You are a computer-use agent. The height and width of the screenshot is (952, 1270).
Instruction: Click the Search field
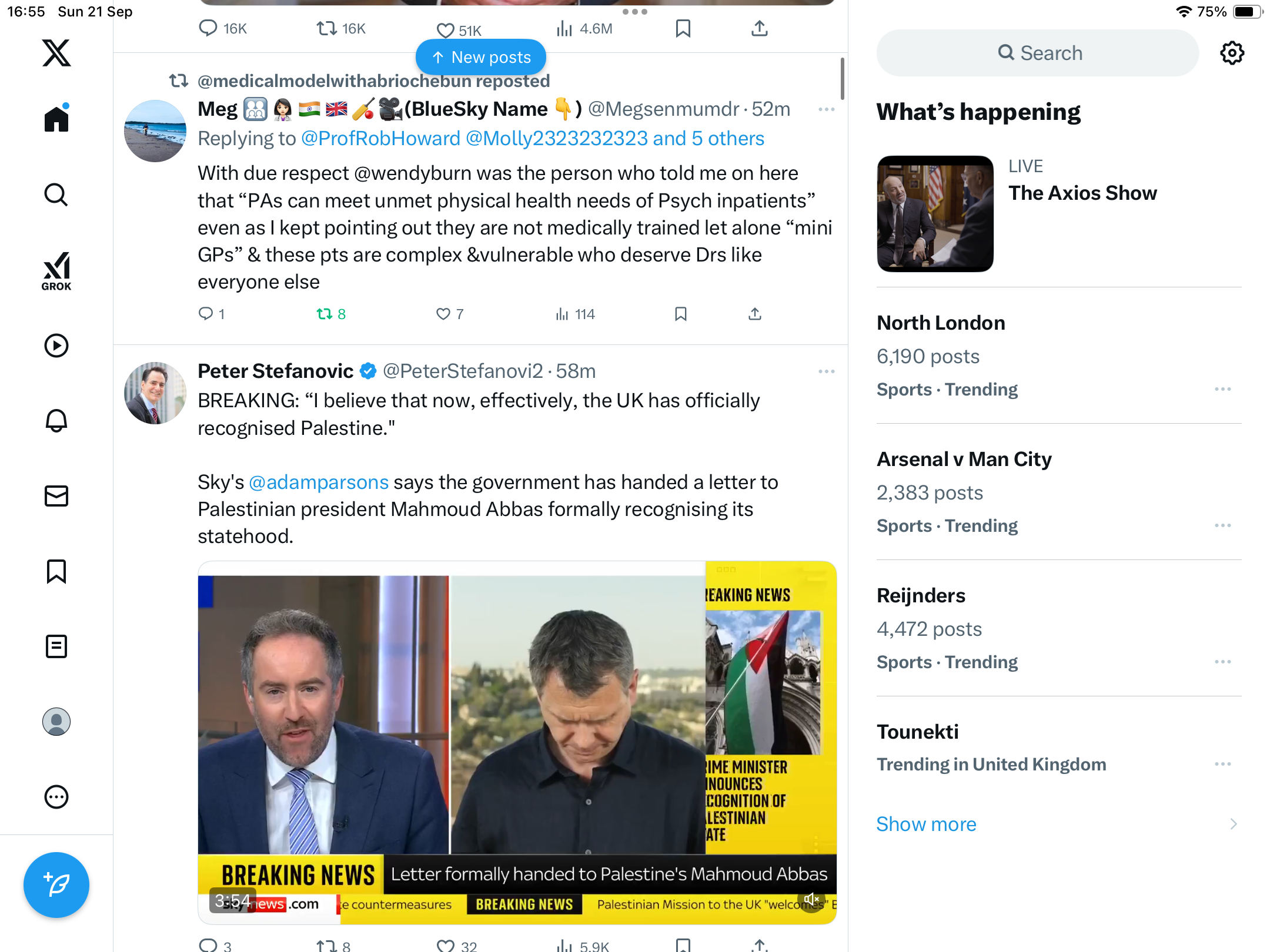(x=1038, y=53)
